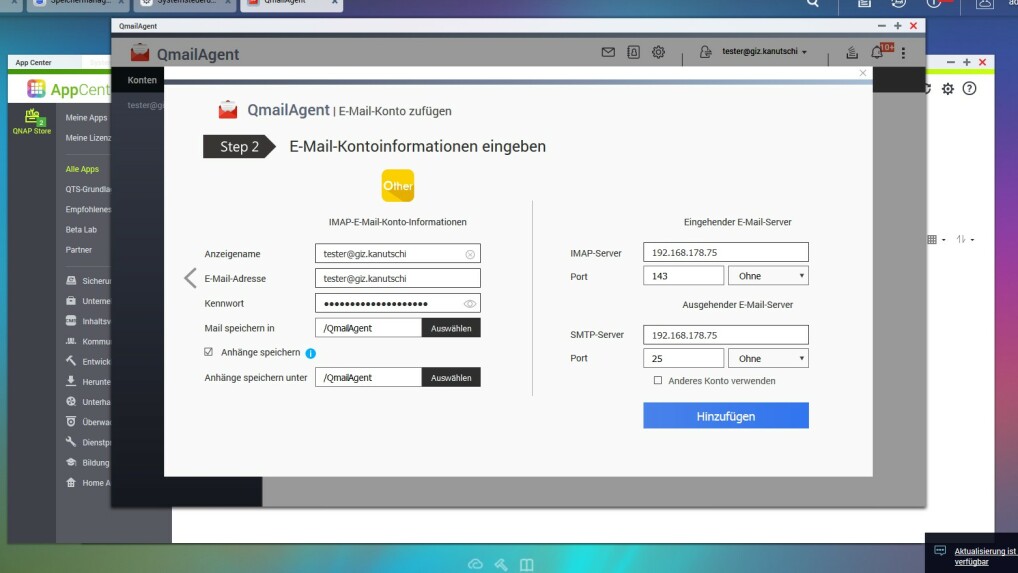This screenshot has height=573, width=1018.
Task: Open the contacts address book icon
Action: [x=633, y=52]
